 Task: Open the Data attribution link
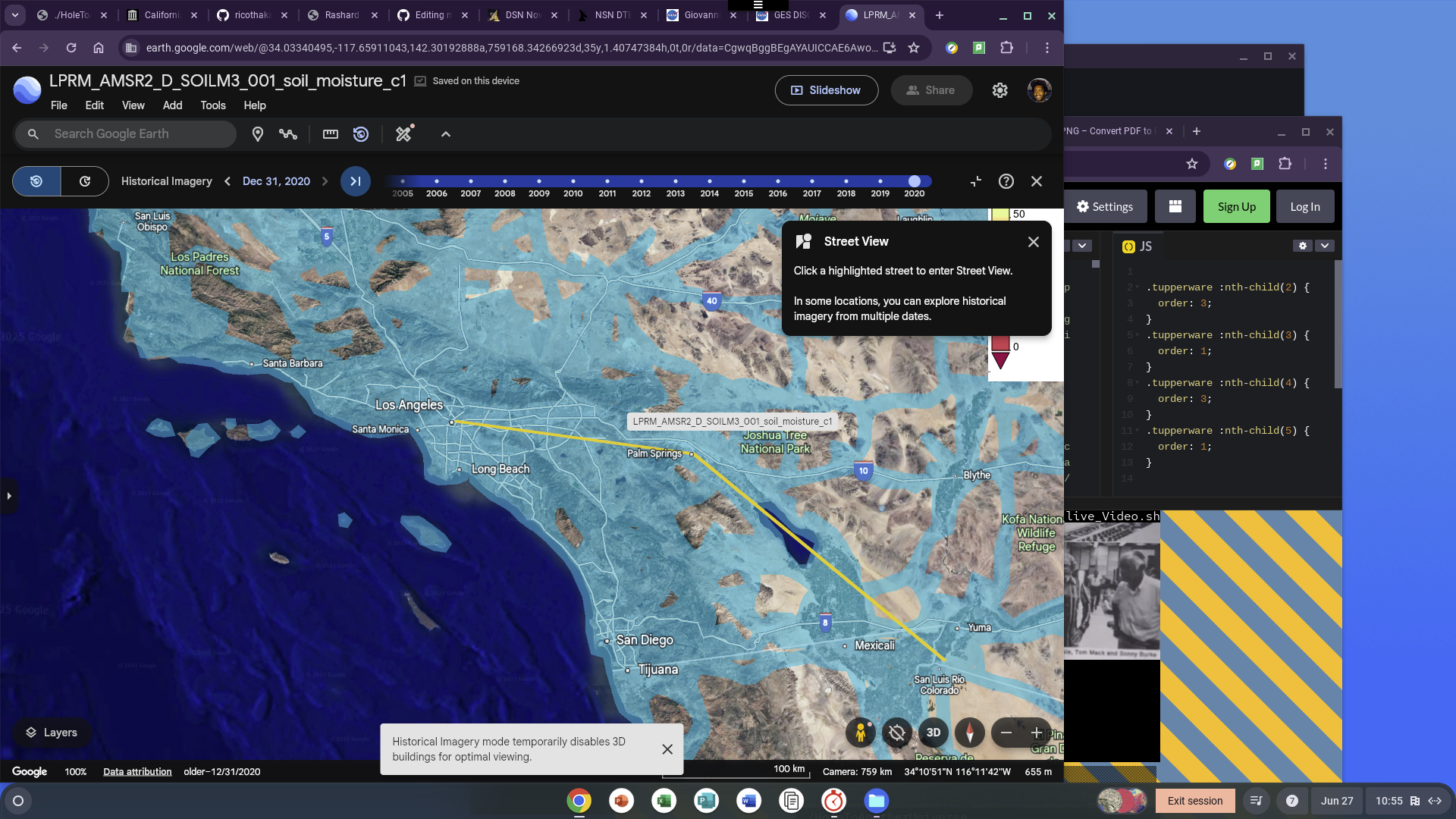137,772
